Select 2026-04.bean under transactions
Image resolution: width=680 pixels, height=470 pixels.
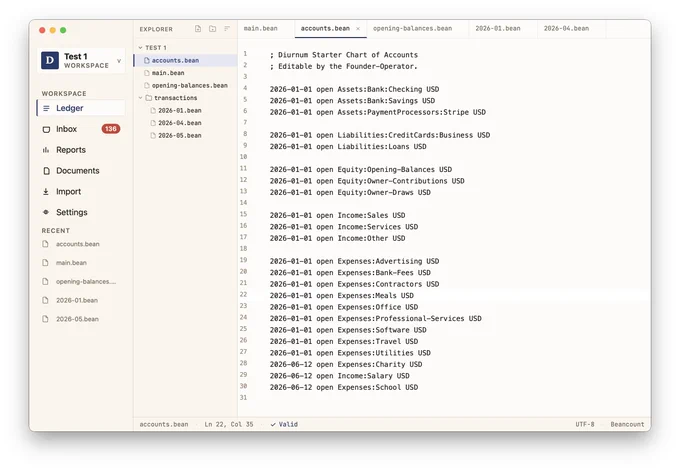(185, 123)
